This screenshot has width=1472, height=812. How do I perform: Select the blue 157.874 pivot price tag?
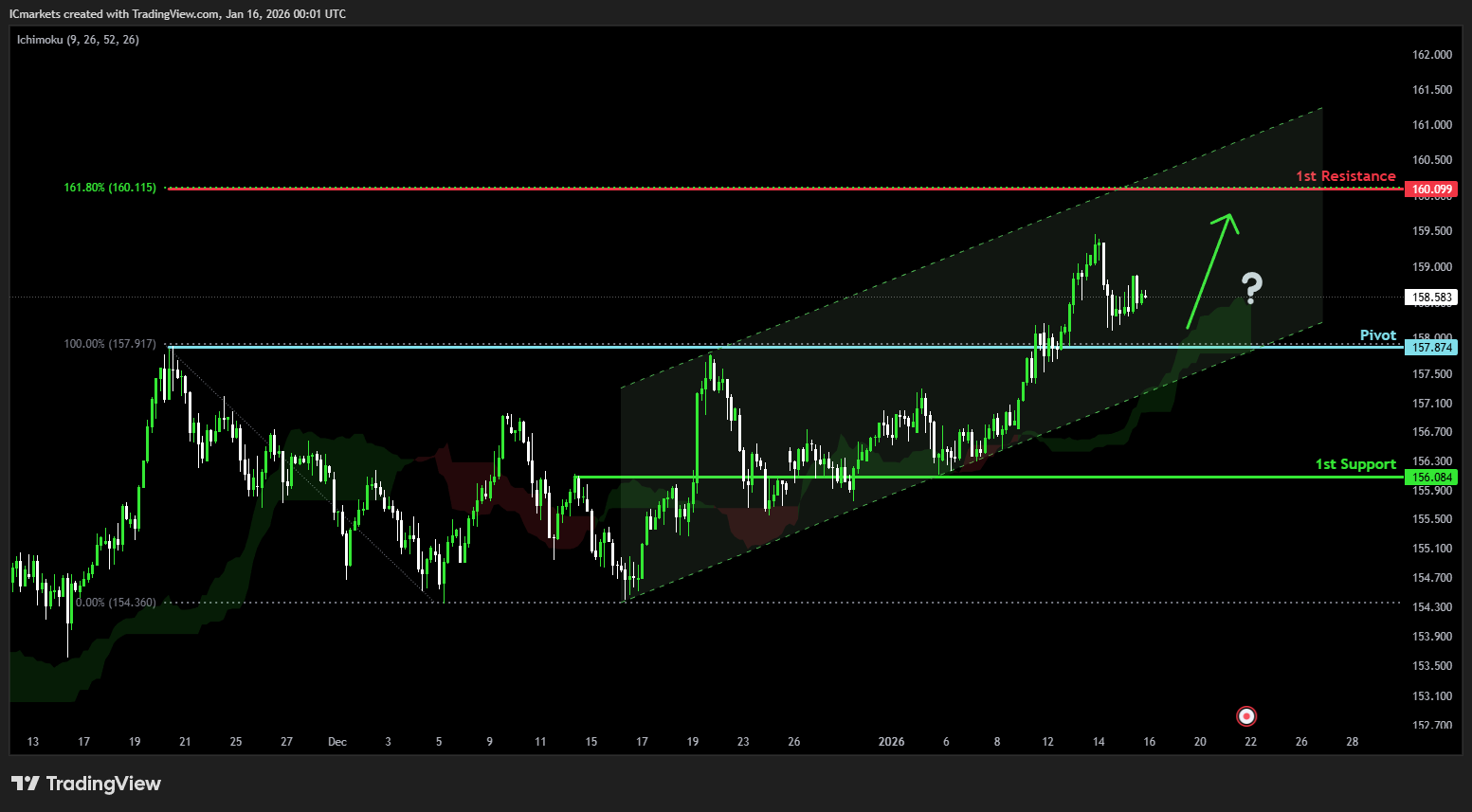1431,348
